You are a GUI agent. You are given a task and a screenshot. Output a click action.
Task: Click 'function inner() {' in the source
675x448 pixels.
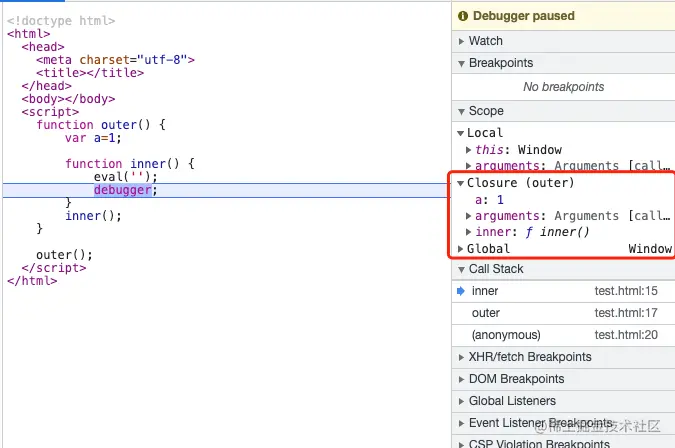(130, 164)
